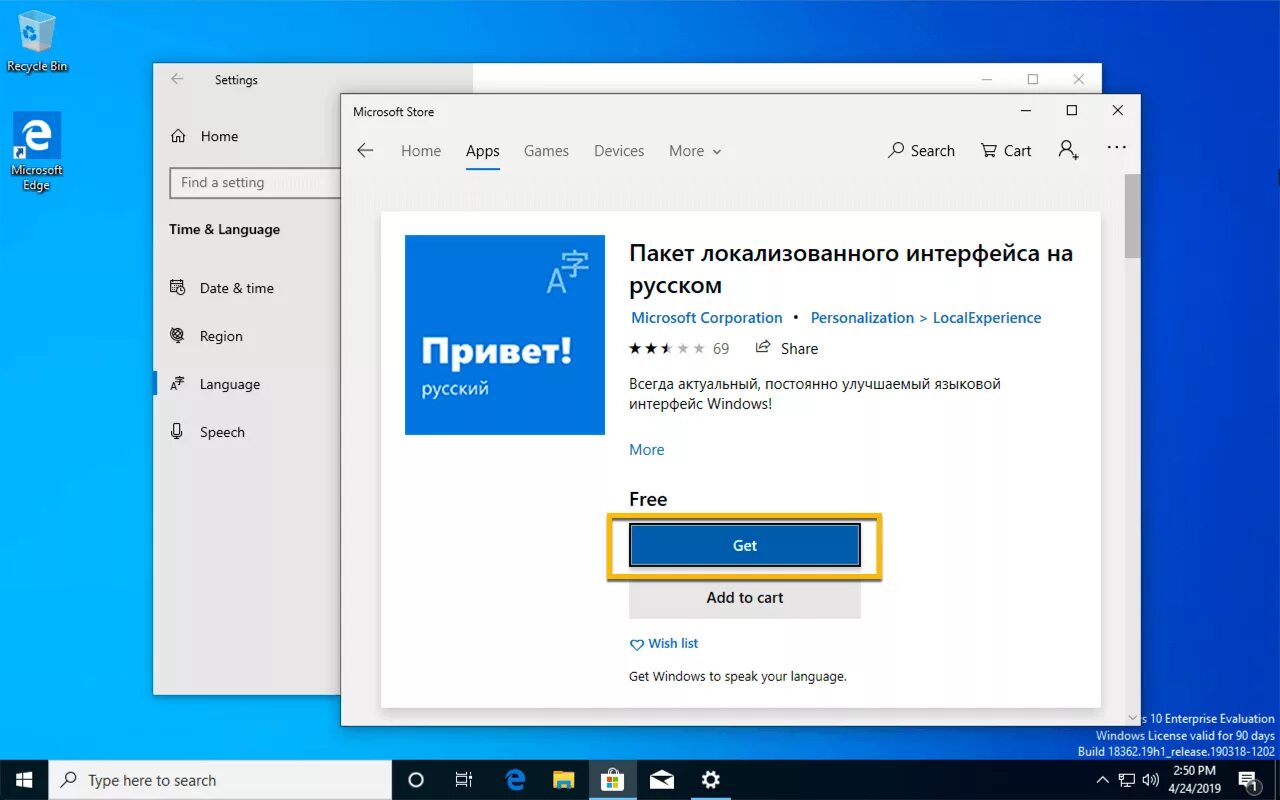
Task: Open Cortana from taskbar
Action: click(x=416, y=780)
